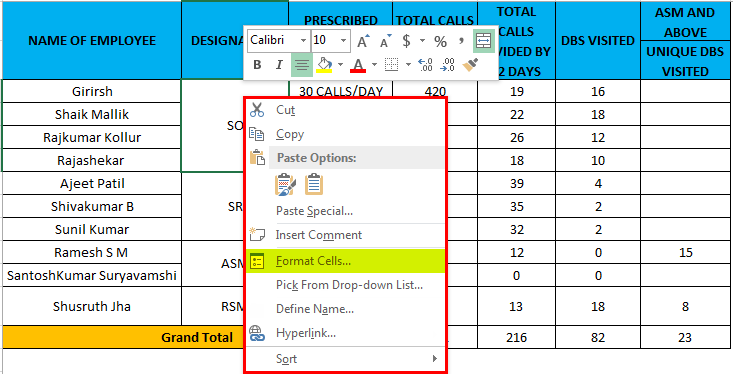Select total cell showing 23
This screenshot has height=374, width=733.
point(685,337)
